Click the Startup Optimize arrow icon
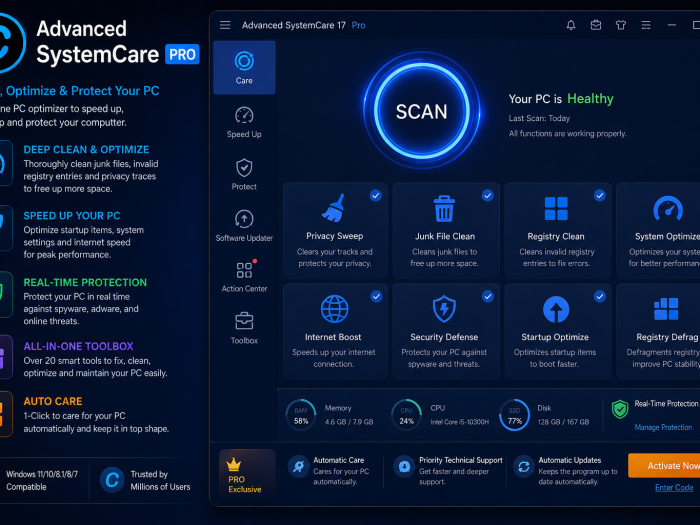This screenshot has width=700, height=525. click(556, 309)
